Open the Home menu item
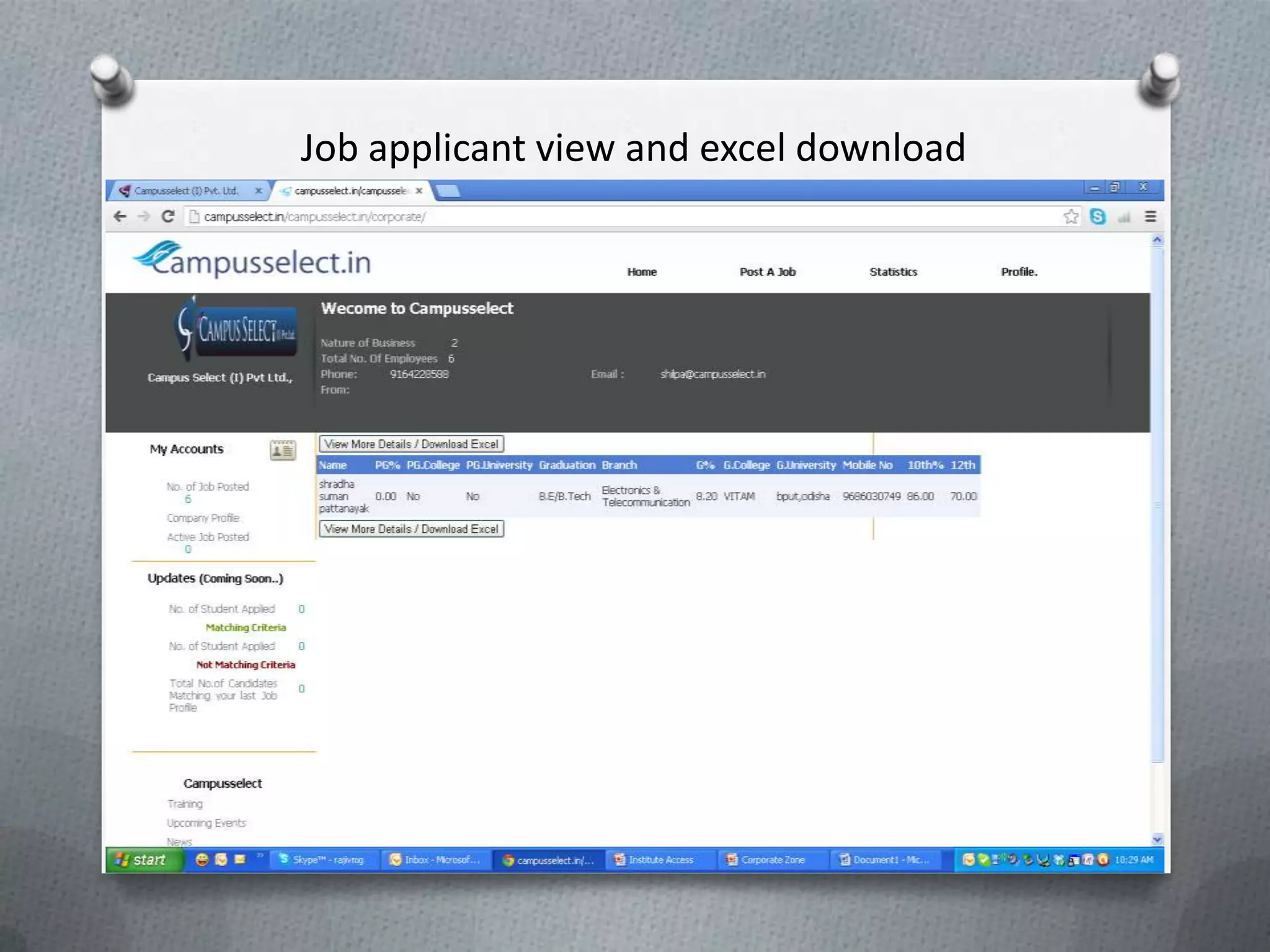 pyautogui.click(x=642, y=271)
